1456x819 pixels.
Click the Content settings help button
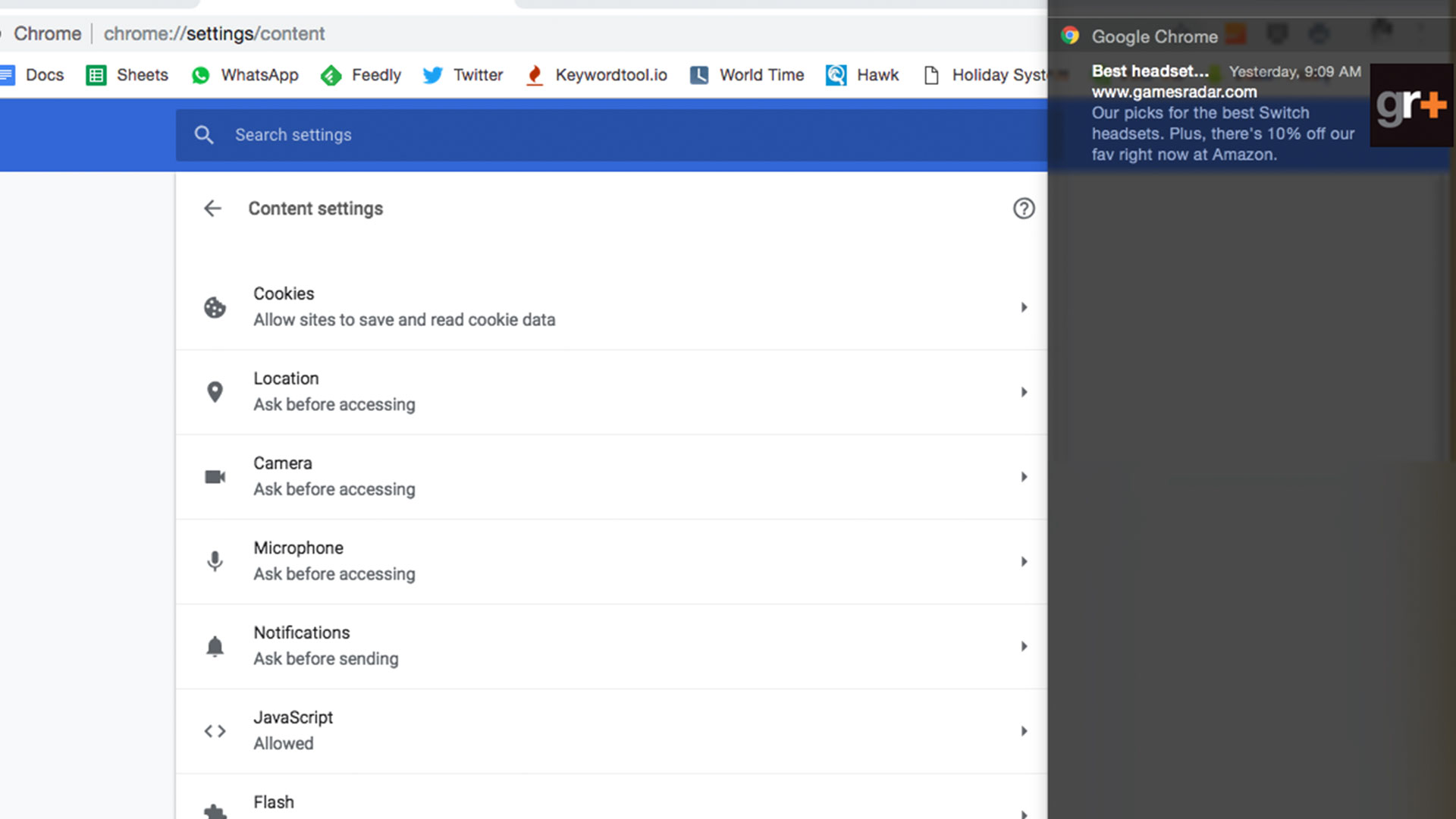pos(1023,208)
